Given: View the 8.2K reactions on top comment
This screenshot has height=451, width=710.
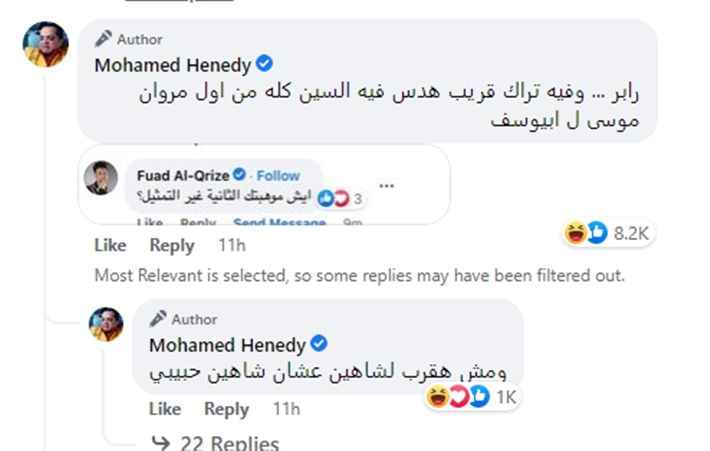Looking at the screenshot, I should [607, 233].
